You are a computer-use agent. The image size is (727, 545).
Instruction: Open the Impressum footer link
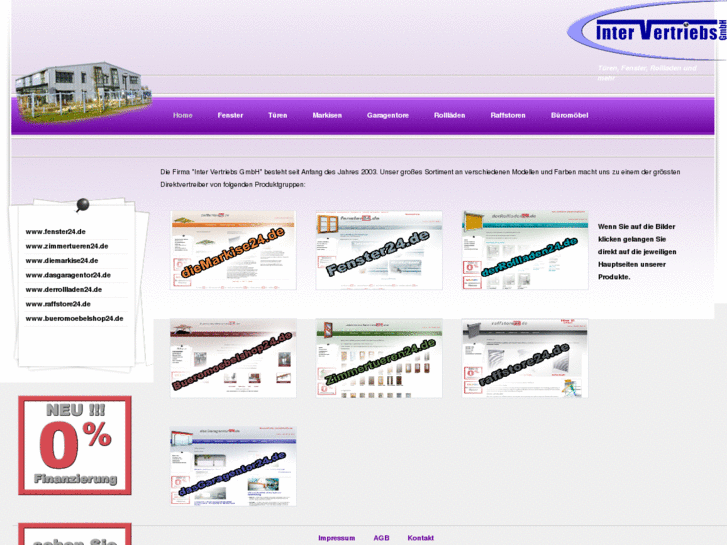[x=337, y=538]
